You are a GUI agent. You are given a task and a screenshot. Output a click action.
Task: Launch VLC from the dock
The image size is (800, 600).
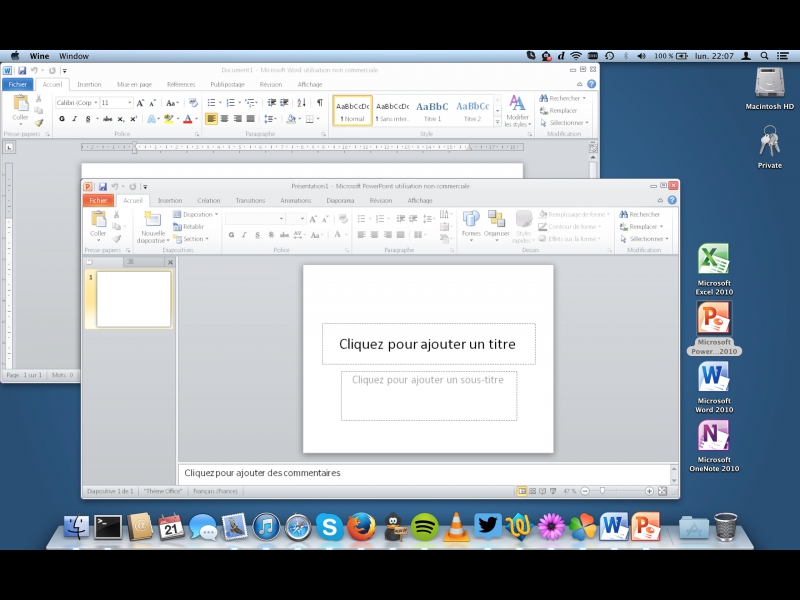456,526
